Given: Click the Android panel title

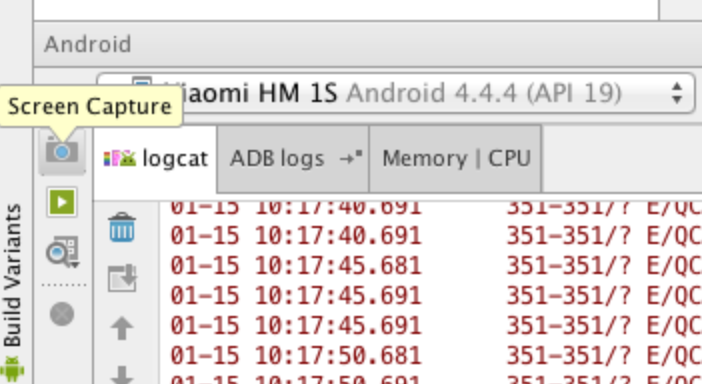Looking at the screenshot, I should click(x=88, y=44).
